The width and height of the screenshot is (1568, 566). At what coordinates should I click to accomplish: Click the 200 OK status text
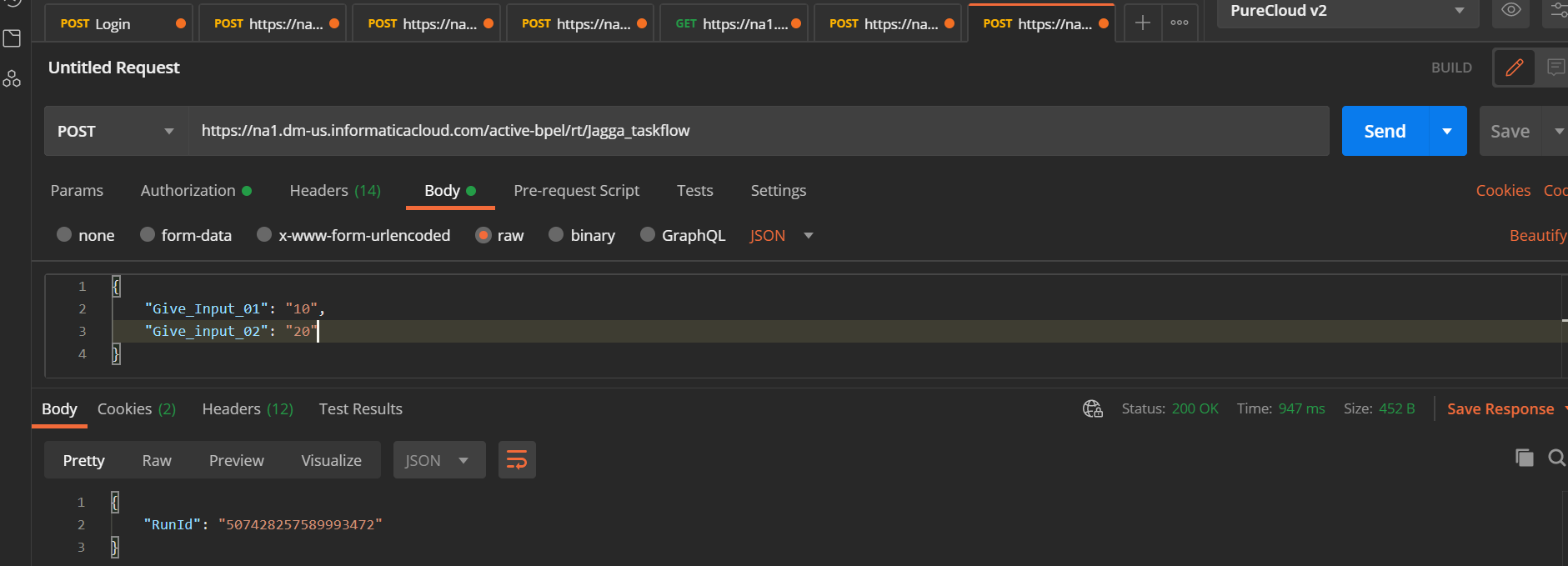[1195, 408]
